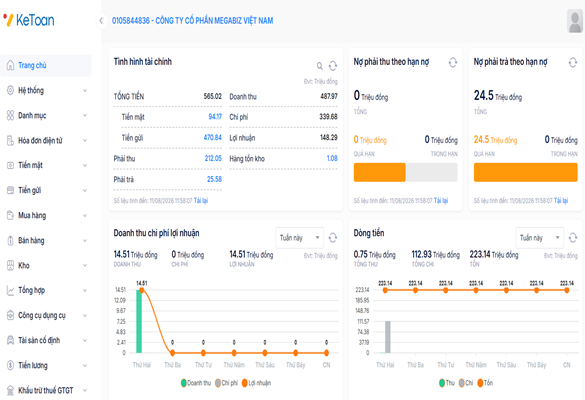Click the Hóa đơn điện tử icon
This screenshot has height=400, width=585.
(x=10, y=140)
